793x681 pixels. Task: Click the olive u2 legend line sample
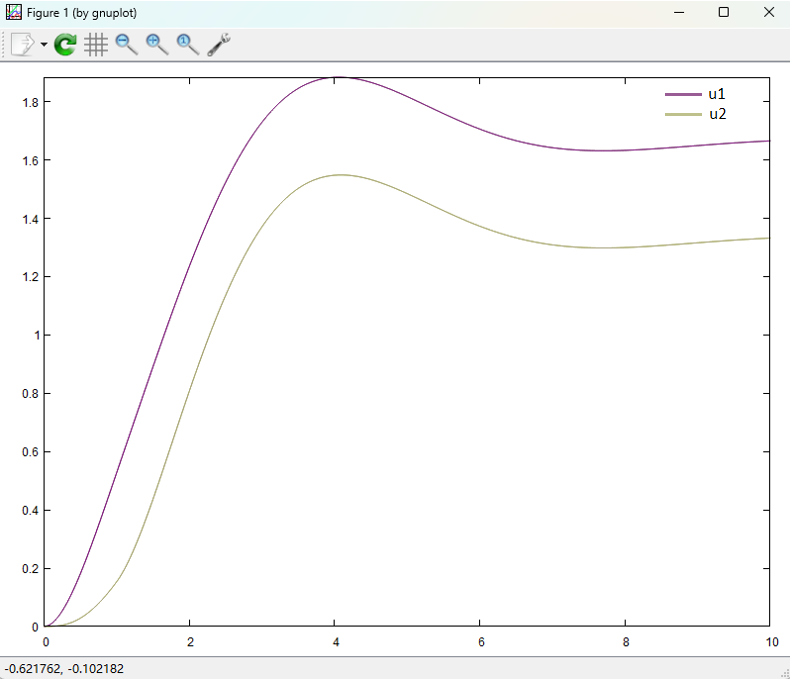683,115
